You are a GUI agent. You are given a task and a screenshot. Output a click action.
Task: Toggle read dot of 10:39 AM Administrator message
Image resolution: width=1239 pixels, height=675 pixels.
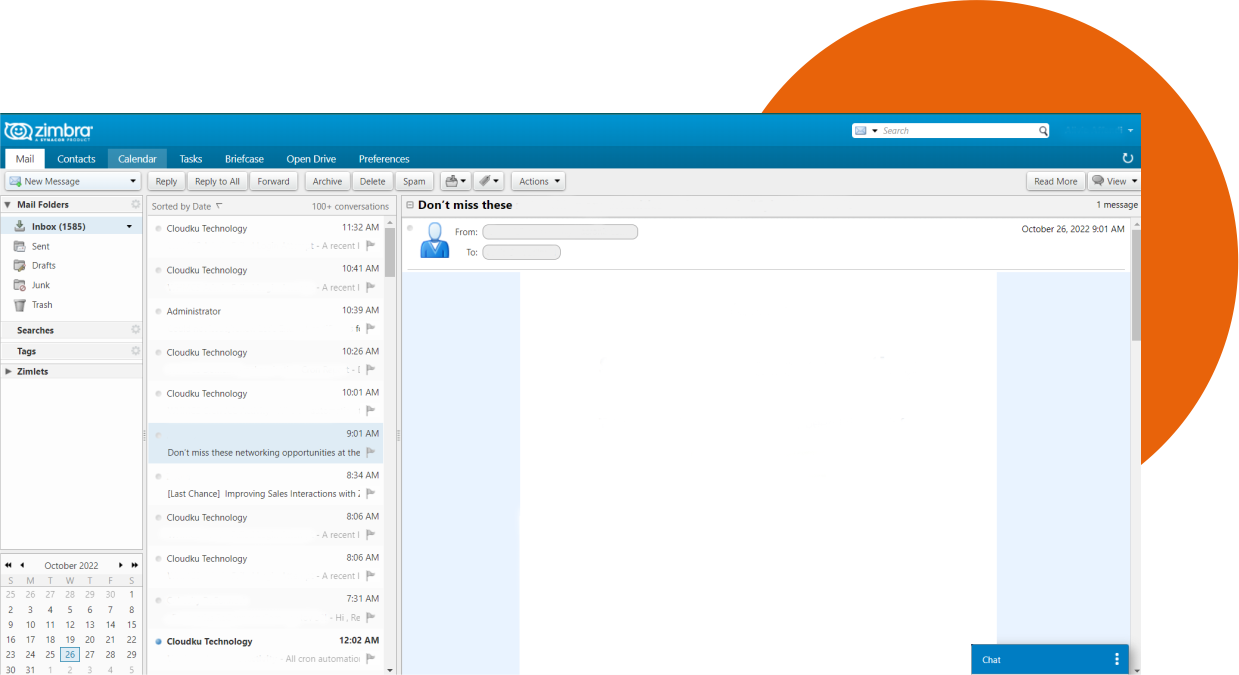158,311
